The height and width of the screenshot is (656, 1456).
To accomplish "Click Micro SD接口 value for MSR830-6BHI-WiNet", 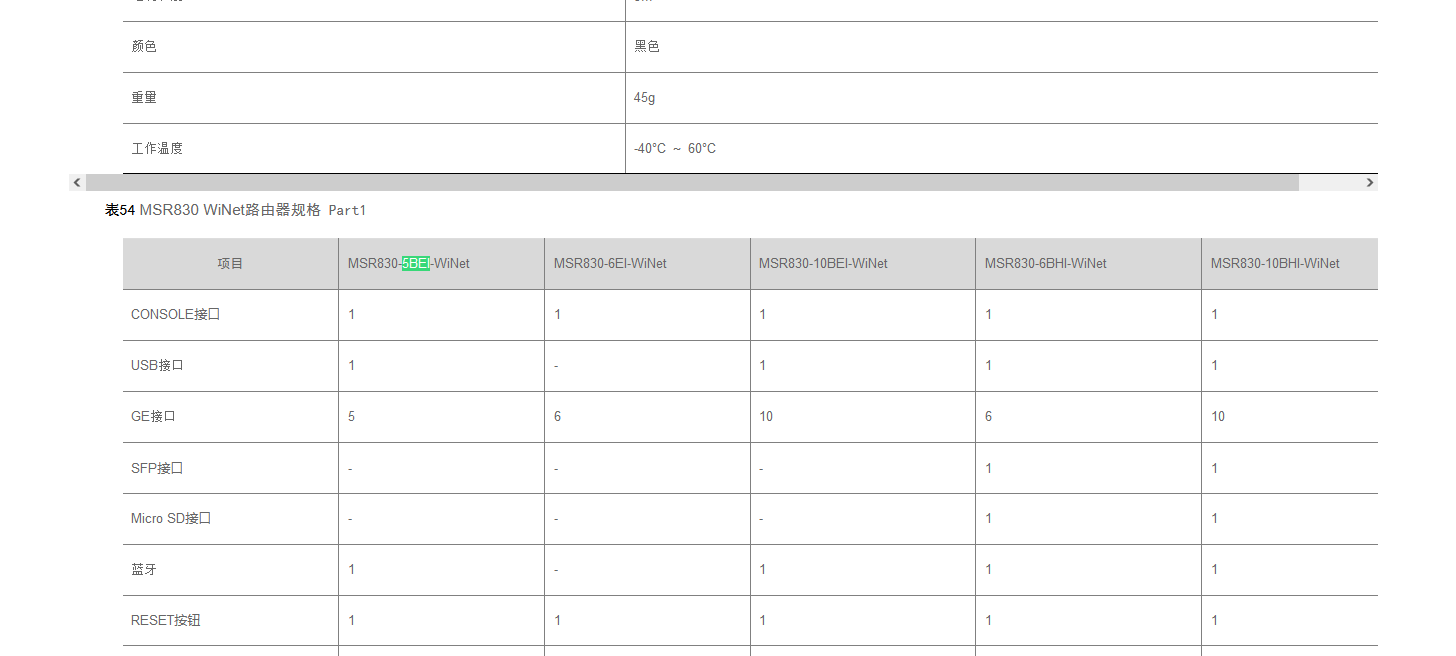I will (989, 519).
